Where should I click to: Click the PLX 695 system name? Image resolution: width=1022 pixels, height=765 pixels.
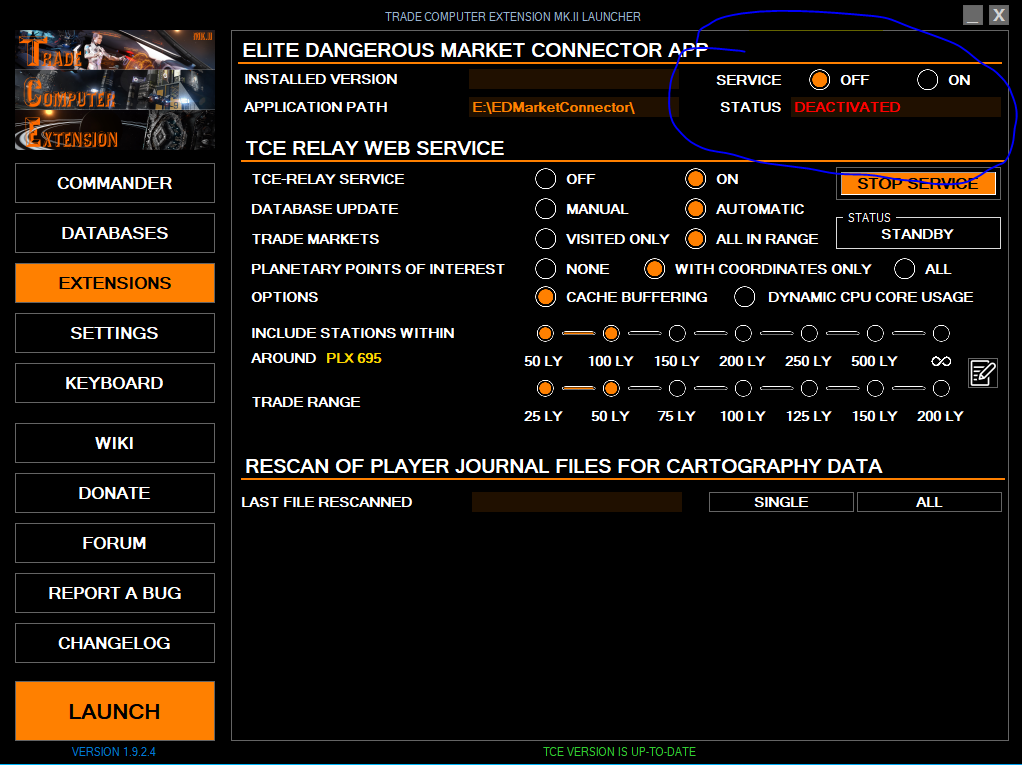354,358
